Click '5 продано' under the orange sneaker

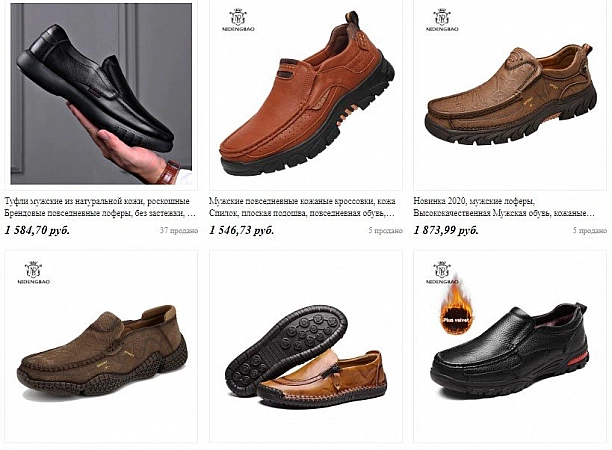pyautogui.click(x=386, y=231)
